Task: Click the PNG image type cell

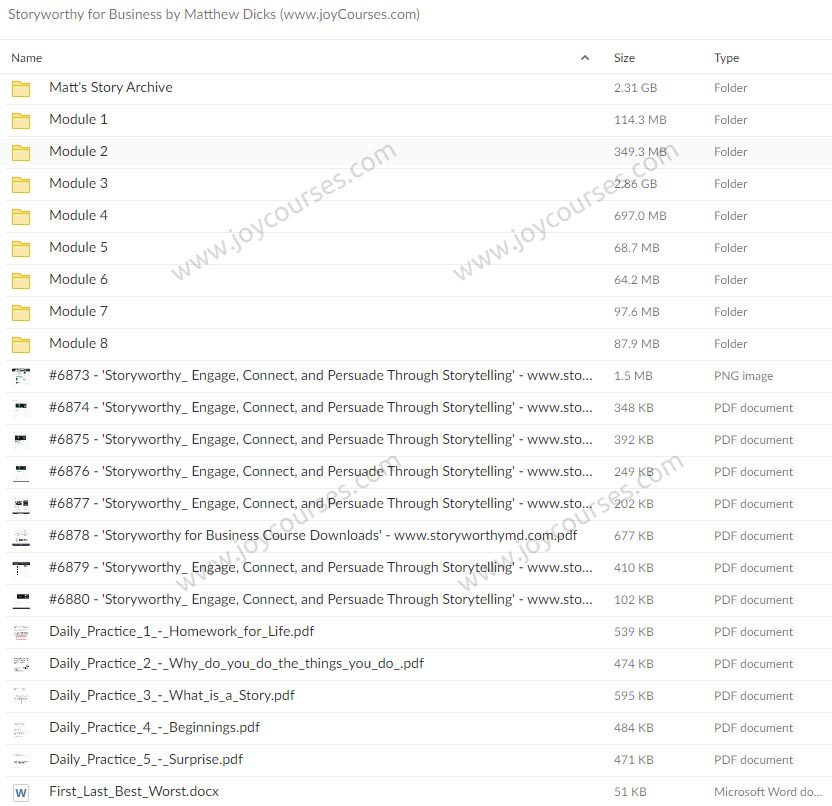Action: (x=743, y=376)
